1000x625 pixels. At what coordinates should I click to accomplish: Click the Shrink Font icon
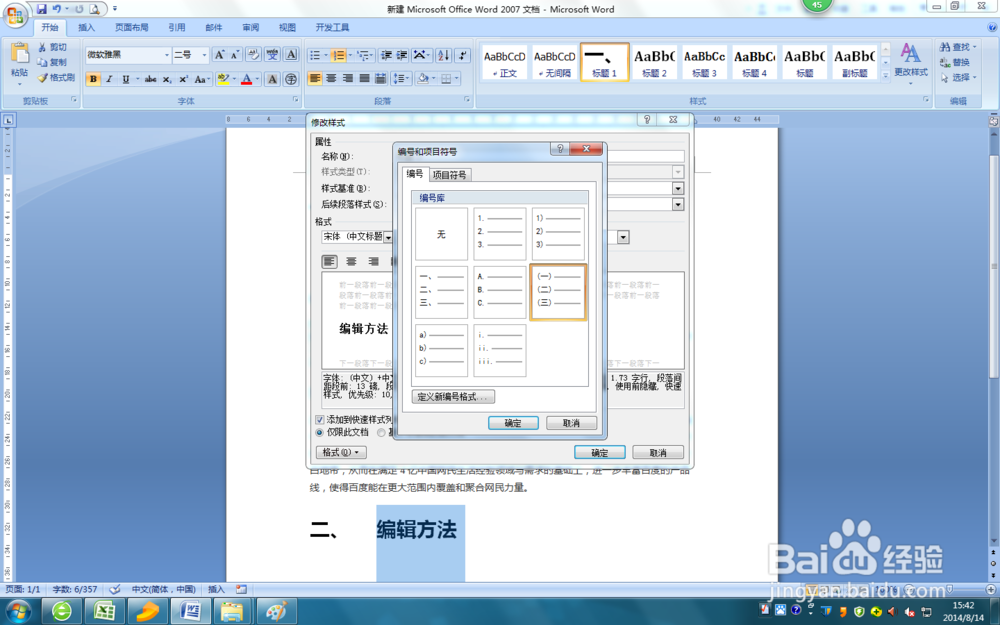pos(235,55)
